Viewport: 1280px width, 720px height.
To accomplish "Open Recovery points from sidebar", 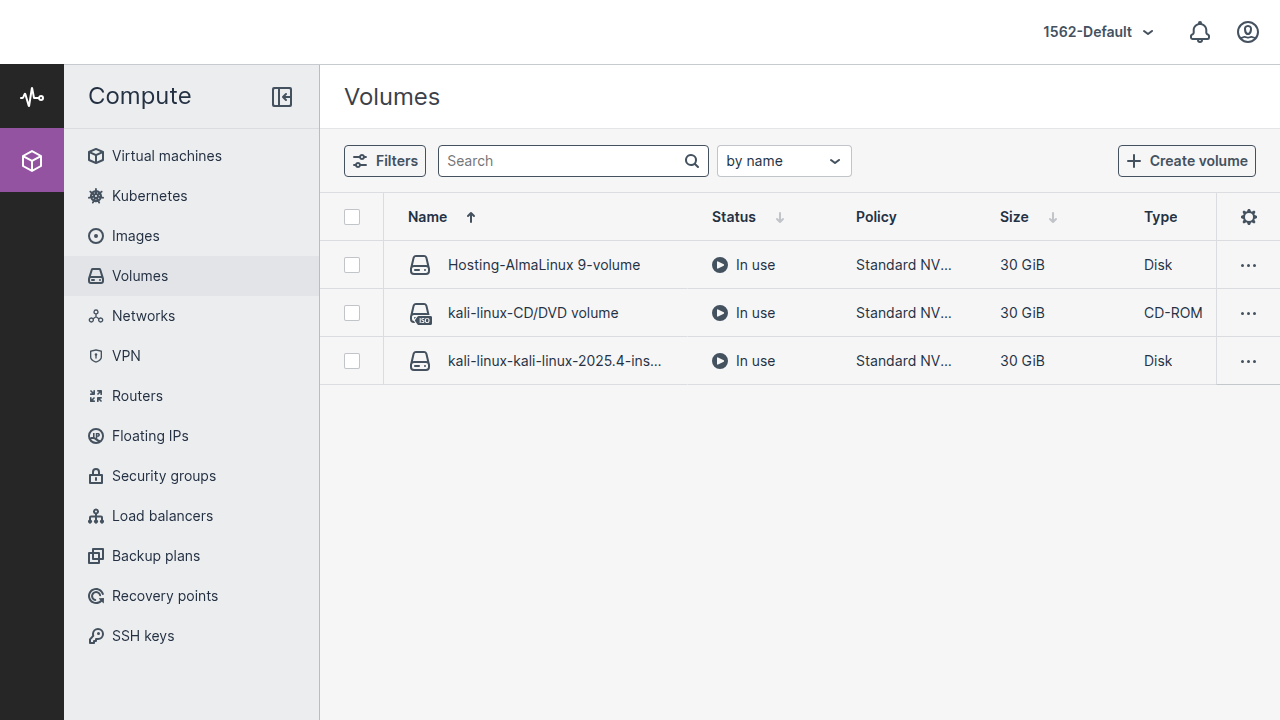I will (x=192, y=596).
